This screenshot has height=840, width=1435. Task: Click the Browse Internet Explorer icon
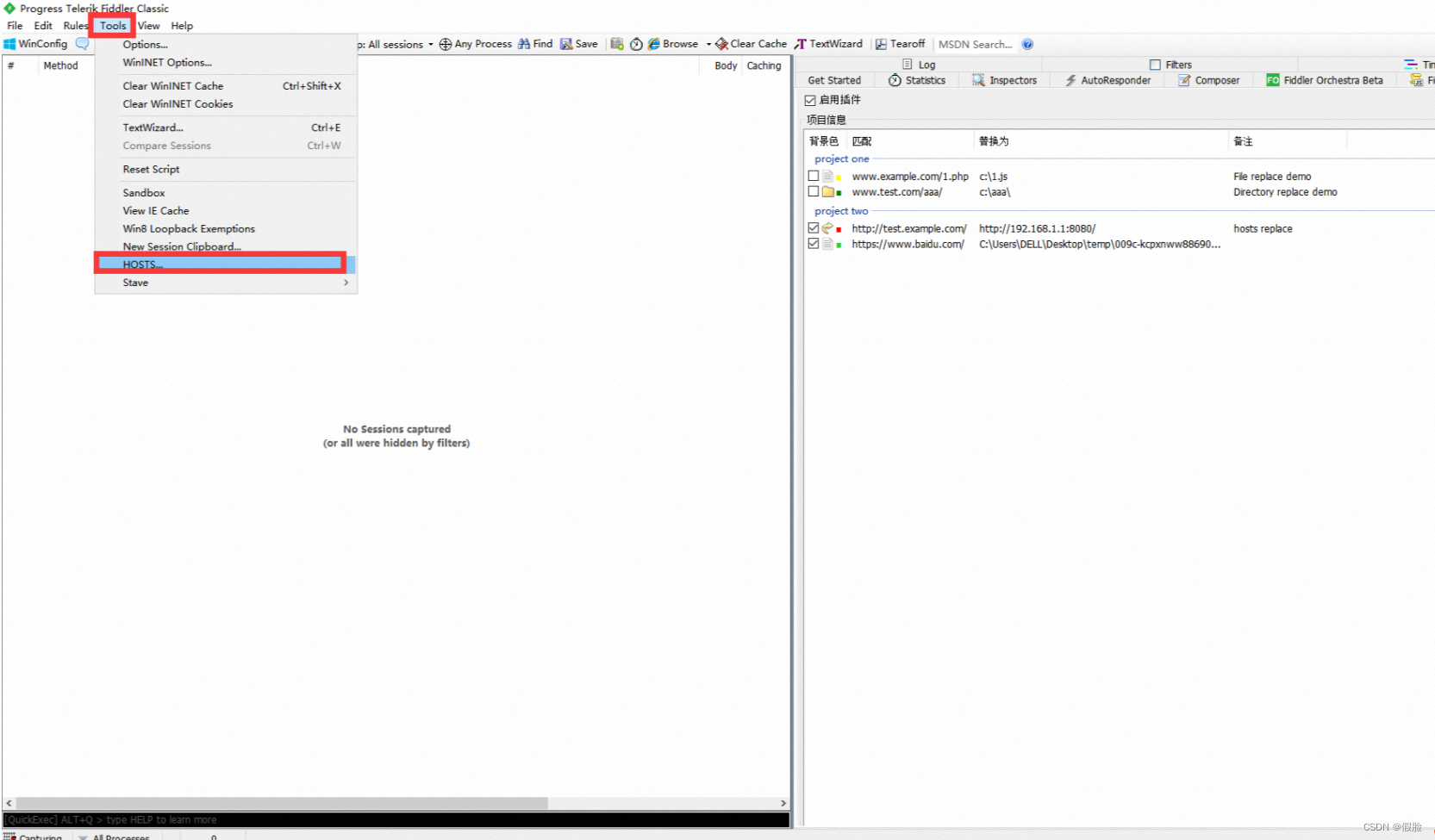(x=654, y=44)
